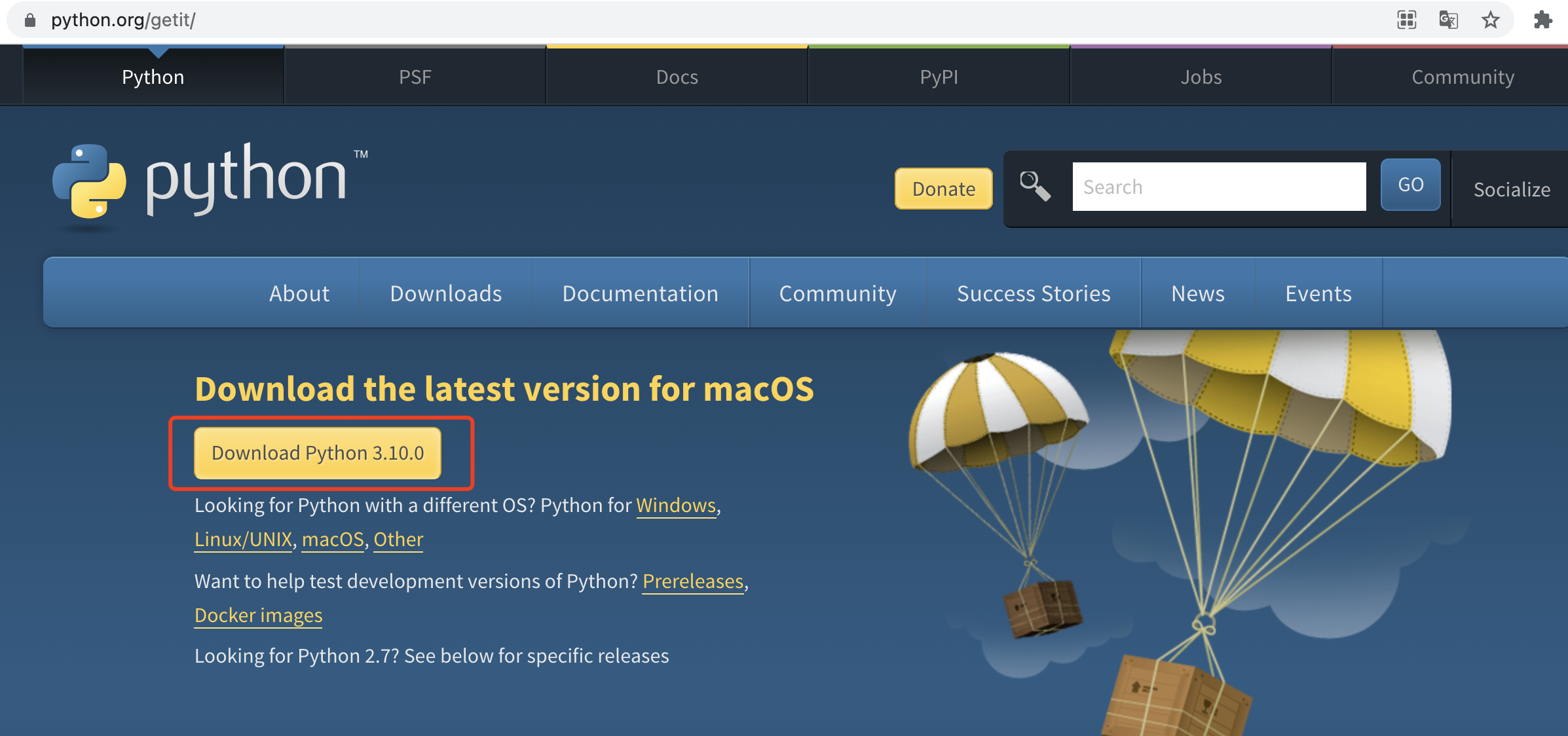Open the Events menu
Screen dimensions: 1568x736
pos(1318,293)
